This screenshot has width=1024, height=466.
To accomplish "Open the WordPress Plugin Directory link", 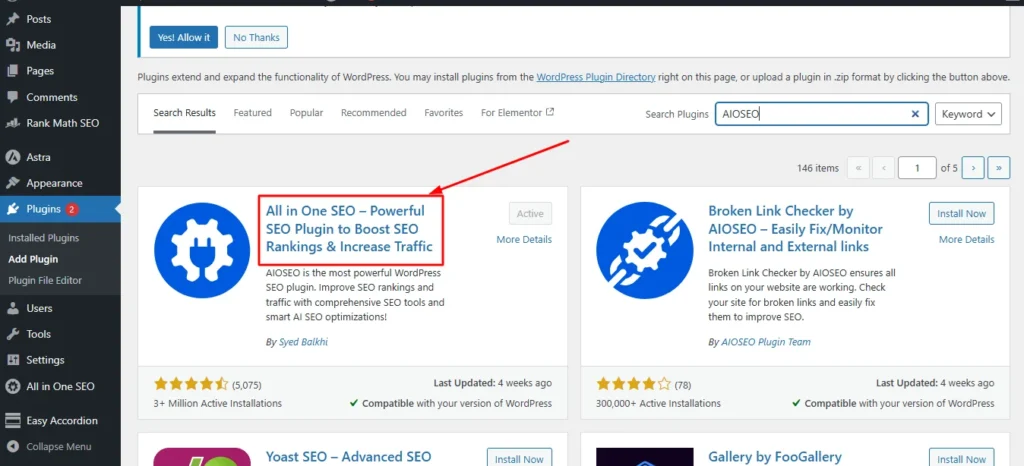I will click(596, 77).
